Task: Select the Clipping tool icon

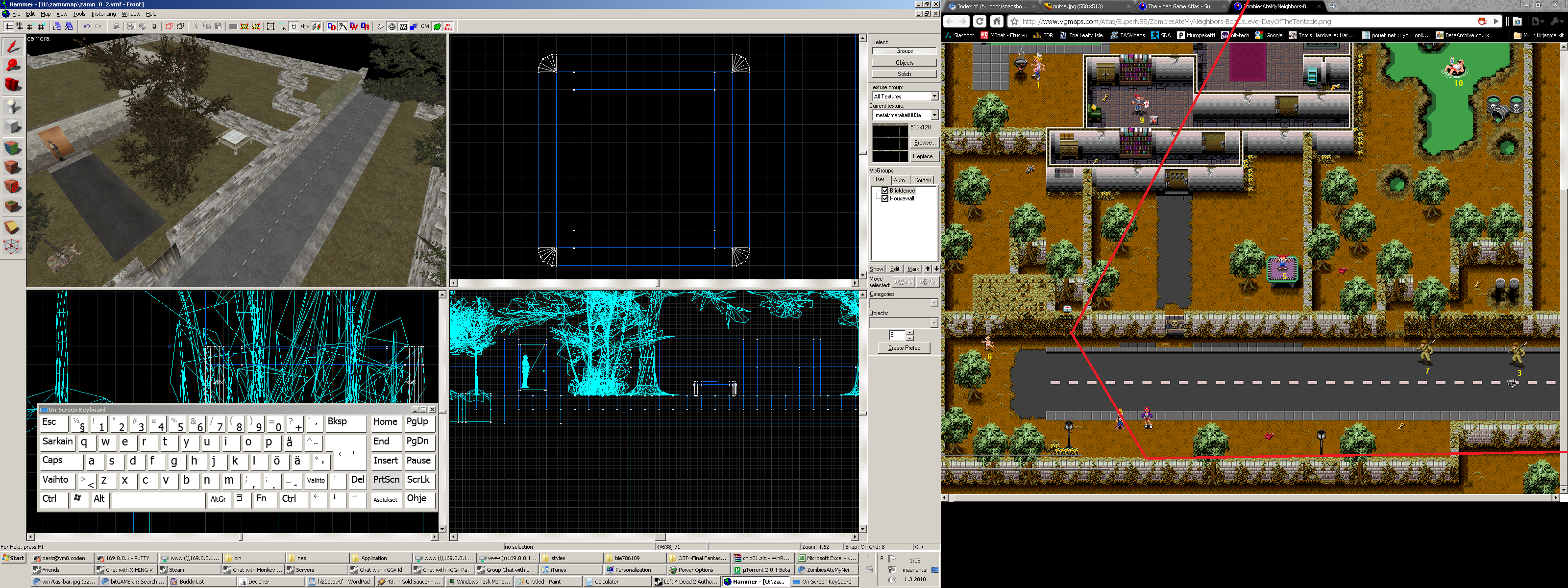Action: (x=13, y=227)
